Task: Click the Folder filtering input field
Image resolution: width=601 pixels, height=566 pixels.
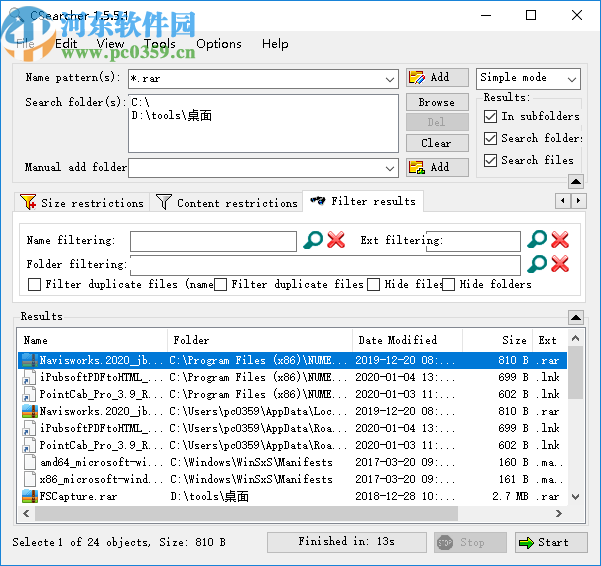Action: (325, 265)
